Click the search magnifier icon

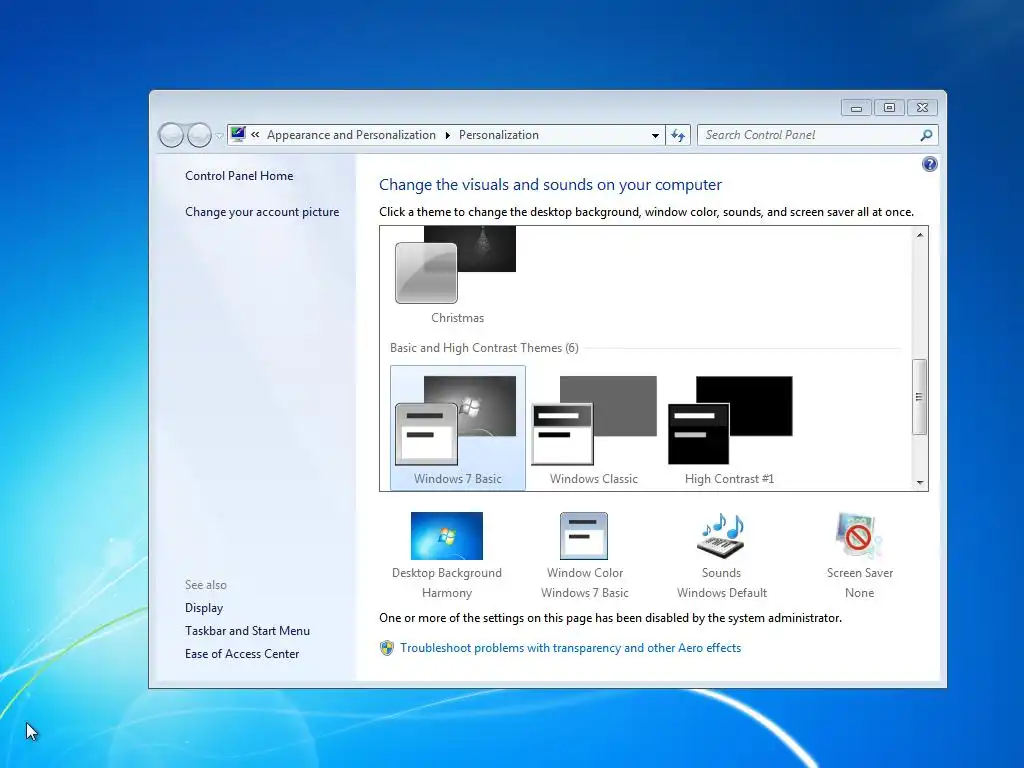[x=926, y=135]
